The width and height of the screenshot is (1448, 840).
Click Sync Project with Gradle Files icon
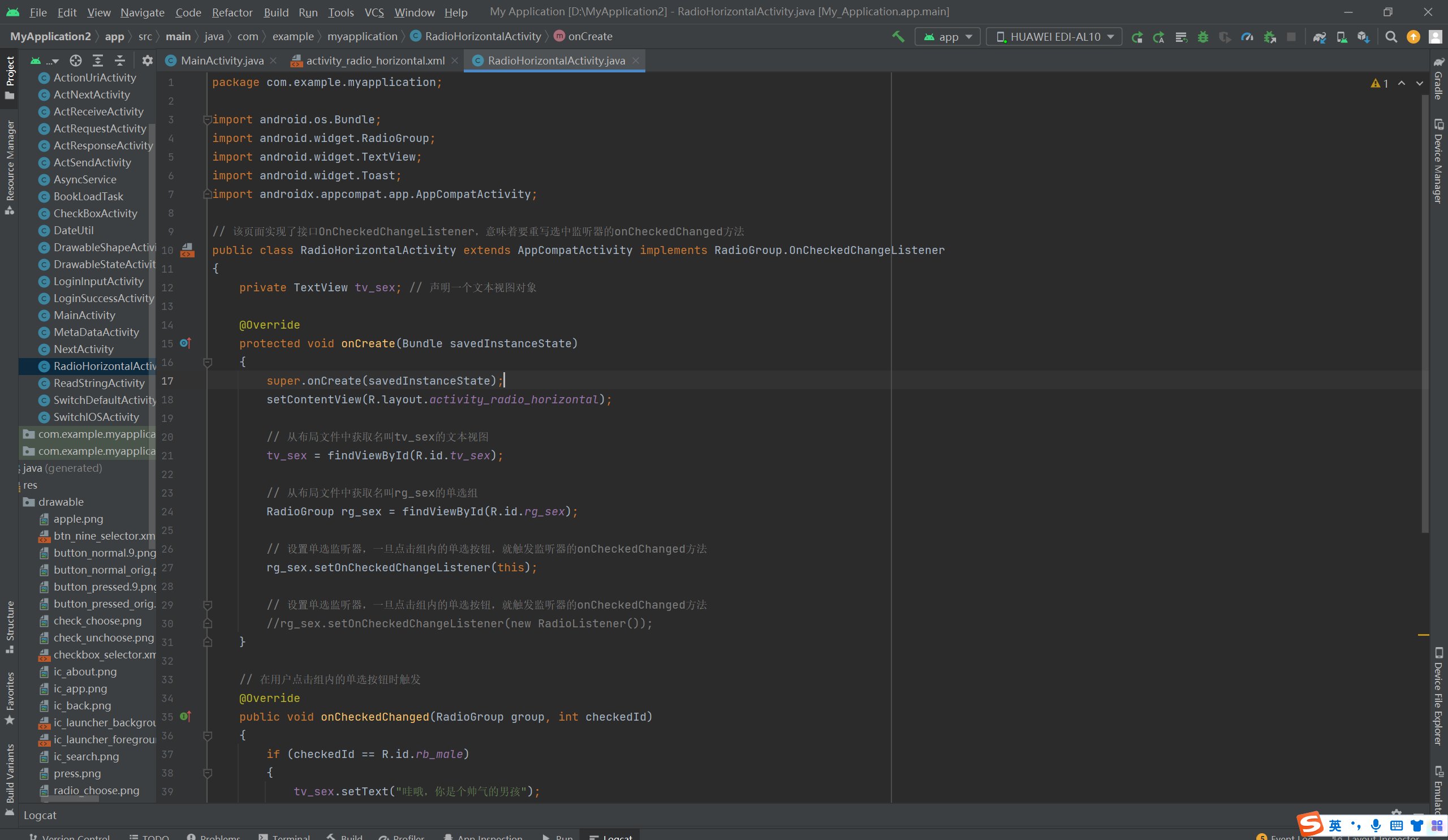point(1318,37)
